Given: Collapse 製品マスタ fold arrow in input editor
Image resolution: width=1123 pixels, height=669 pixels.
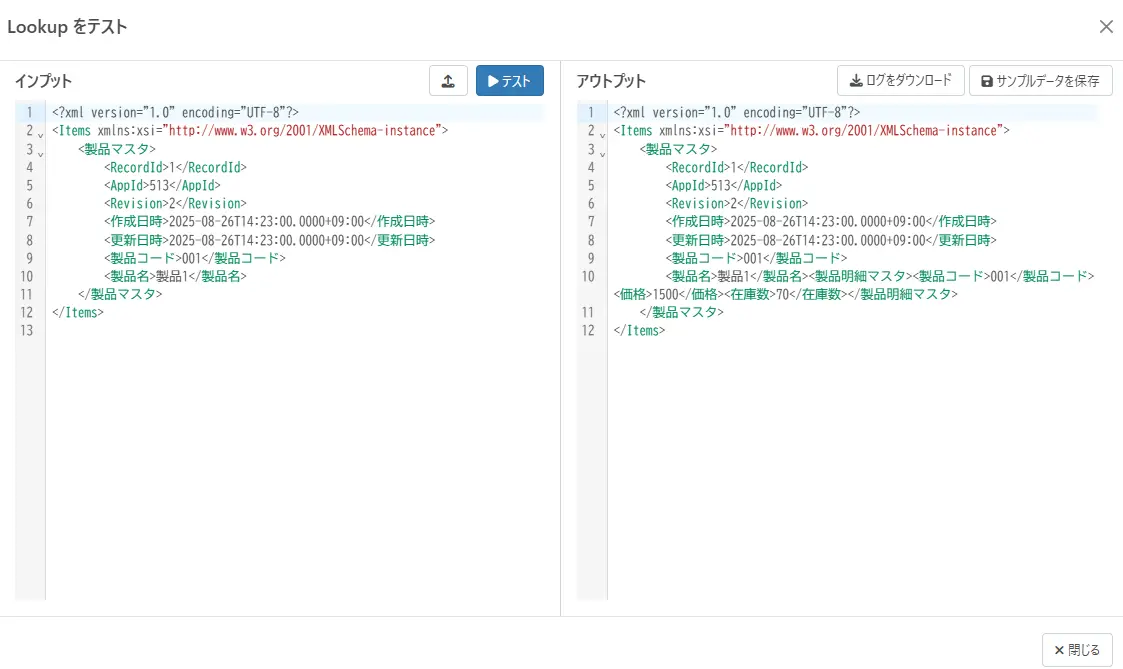Looking at the screenshot, I should [41, 154].
